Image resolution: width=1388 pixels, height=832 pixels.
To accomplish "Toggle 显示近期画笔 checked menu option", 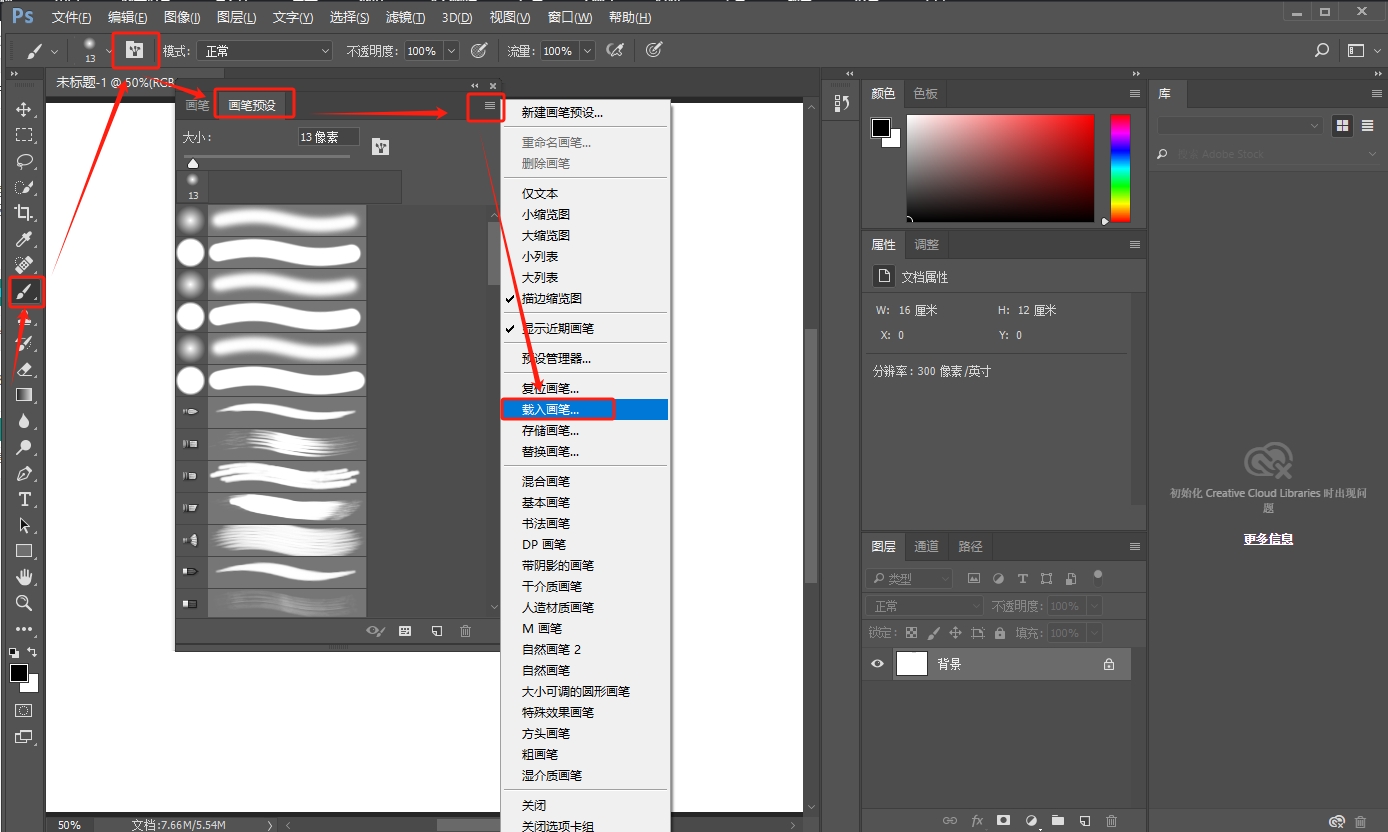I will click(557, 328).
